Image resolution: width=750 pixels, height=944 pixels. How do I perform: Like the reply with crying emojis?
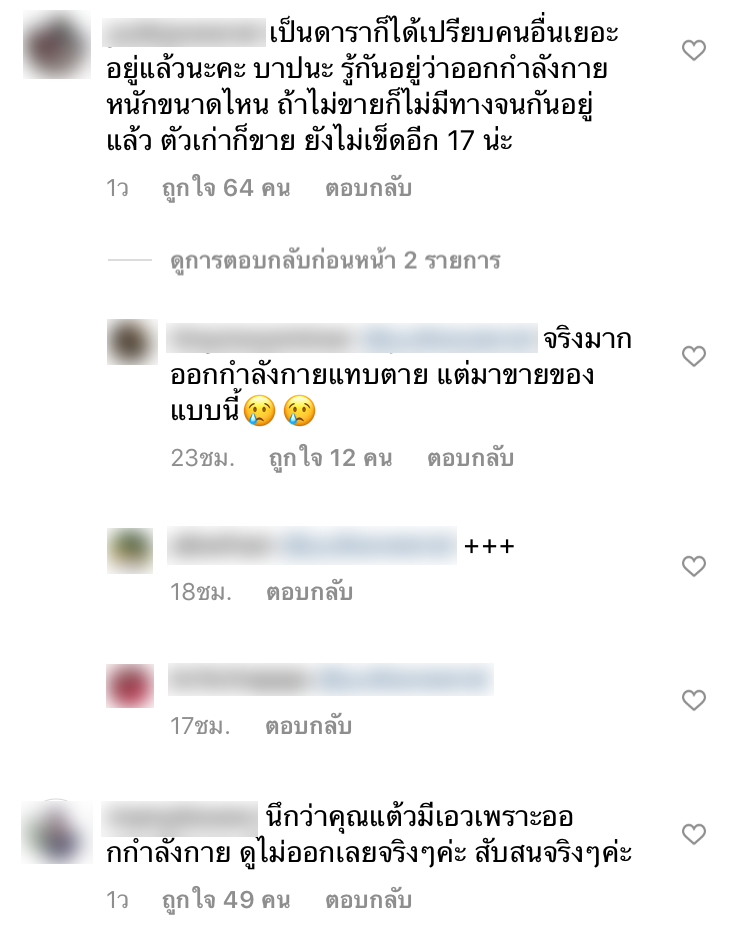point(693,356)
